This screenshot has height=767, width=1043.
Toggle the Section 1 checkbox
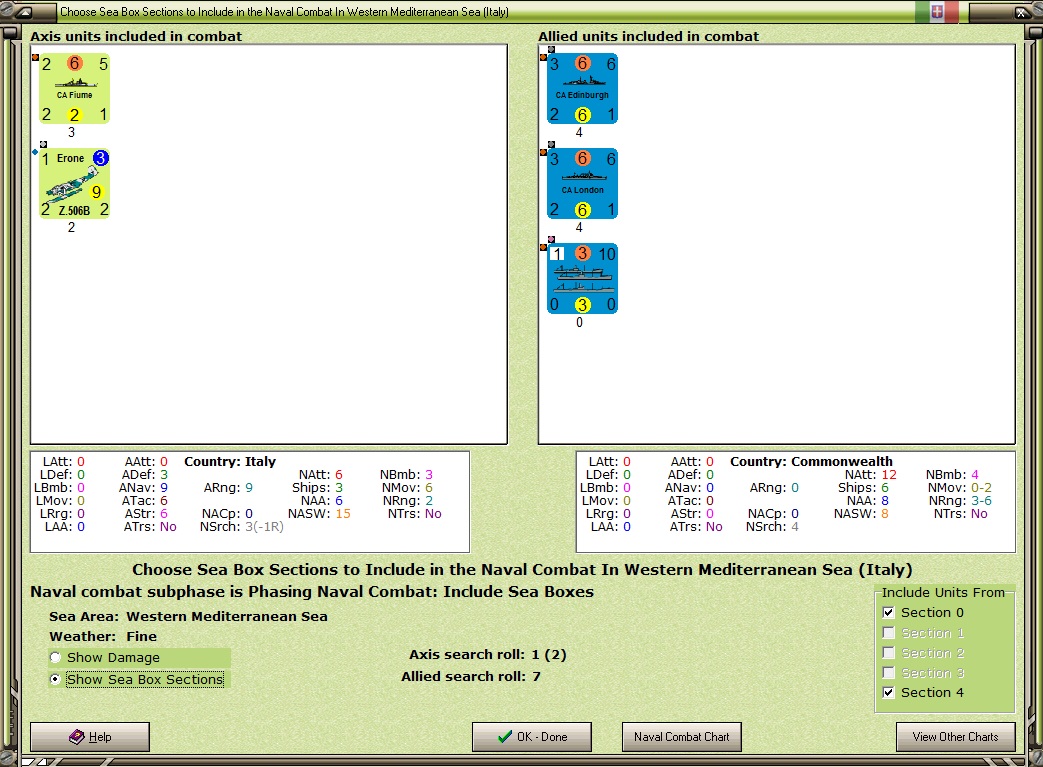[889, 632]
